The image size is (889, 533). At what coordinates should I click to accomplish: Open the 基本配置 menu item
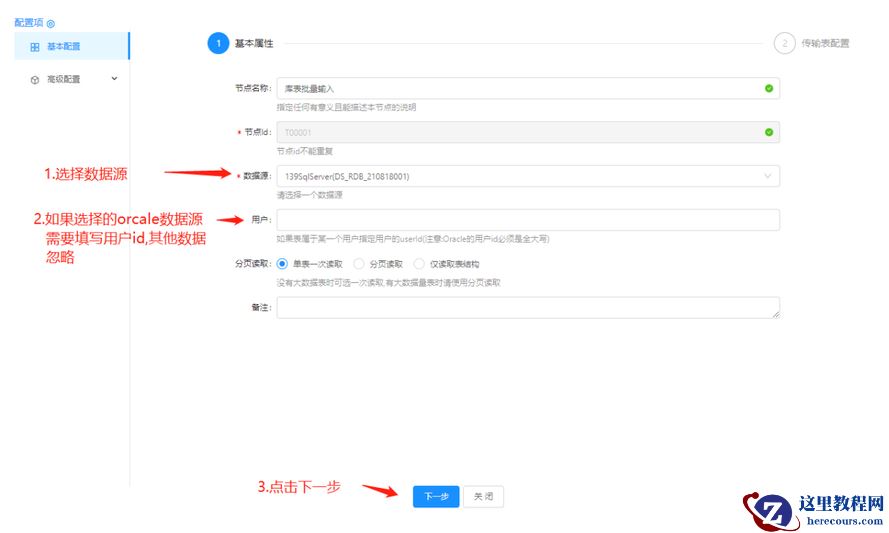[x=72, y=46]
